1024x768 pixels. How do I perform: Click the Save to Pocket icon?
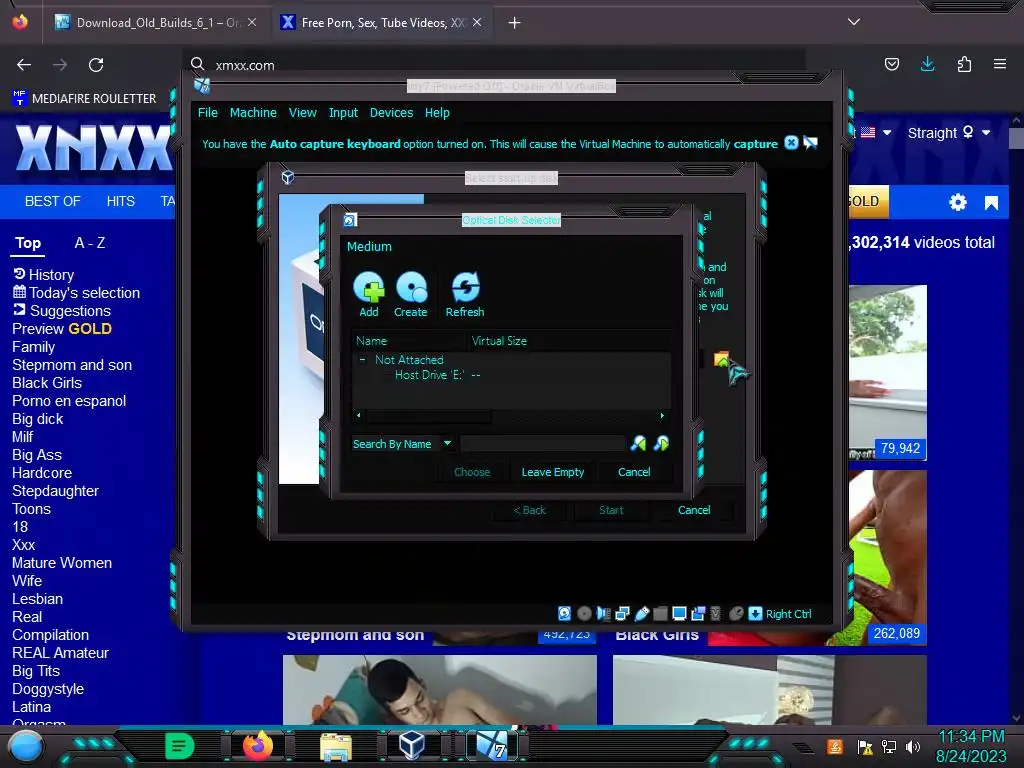tap(891, 64)
